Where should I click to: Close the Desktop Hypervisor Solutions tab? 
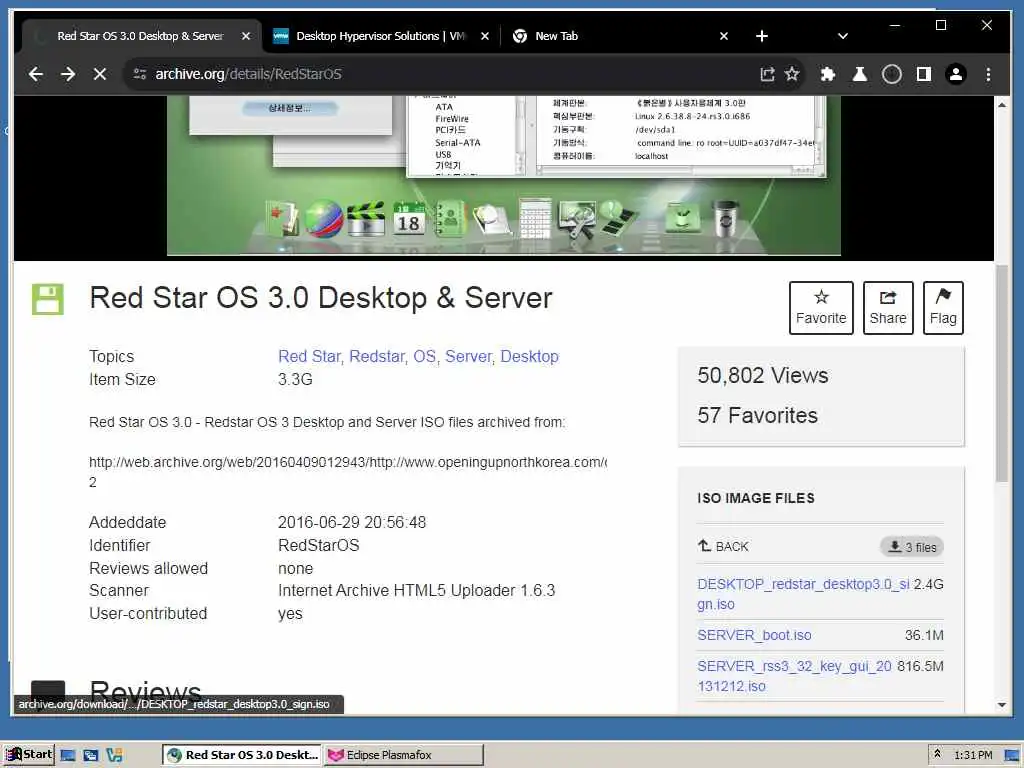point(485,37)
